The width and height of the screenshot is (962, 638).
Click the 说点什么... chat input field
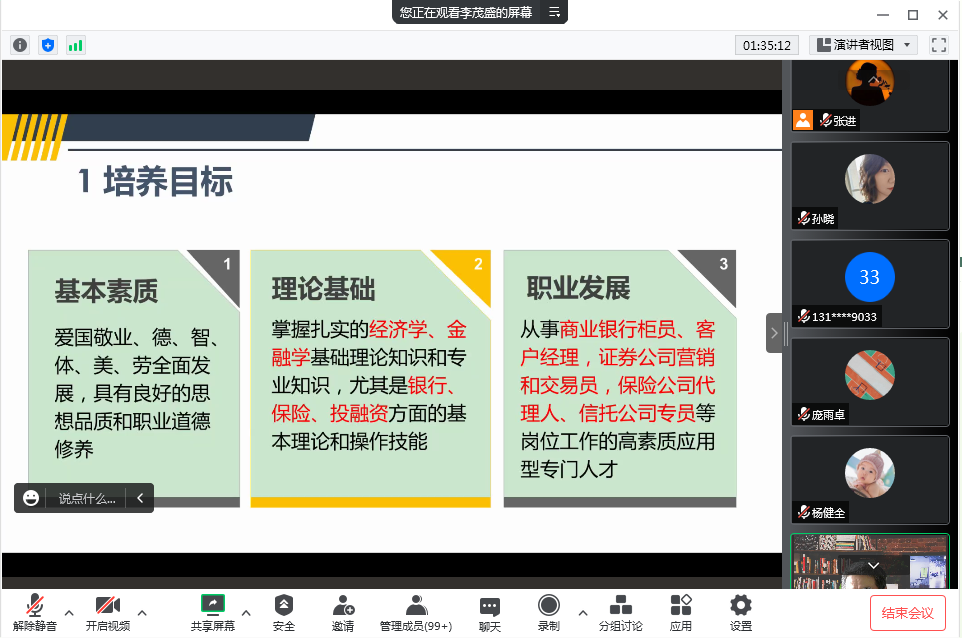pyautogui.click(x=87, y=498)
